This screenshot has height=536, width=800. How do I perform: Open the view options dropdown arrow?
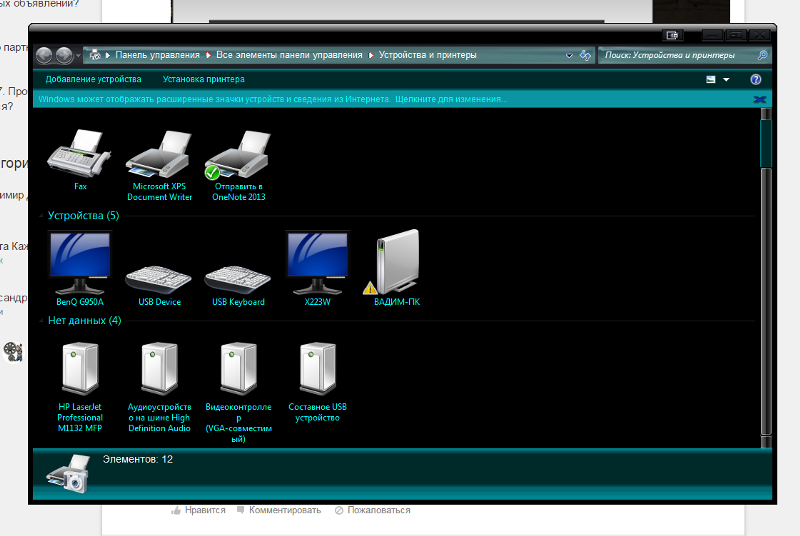(726, 79)
